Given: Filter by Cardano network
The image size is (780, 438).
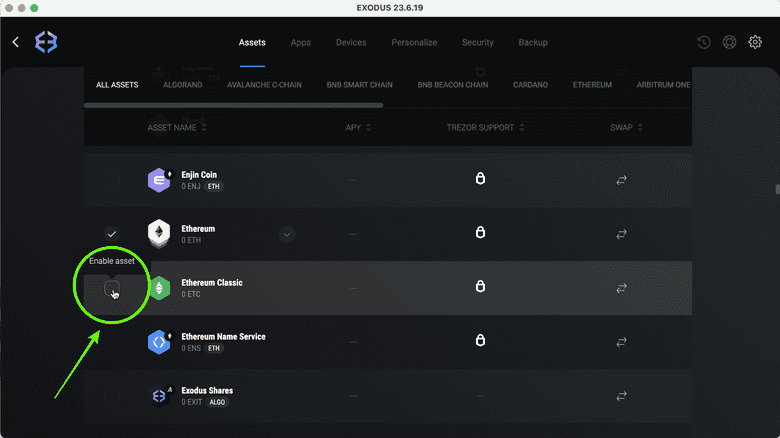Looking at the screenshot, I should [x=530, y=85].
